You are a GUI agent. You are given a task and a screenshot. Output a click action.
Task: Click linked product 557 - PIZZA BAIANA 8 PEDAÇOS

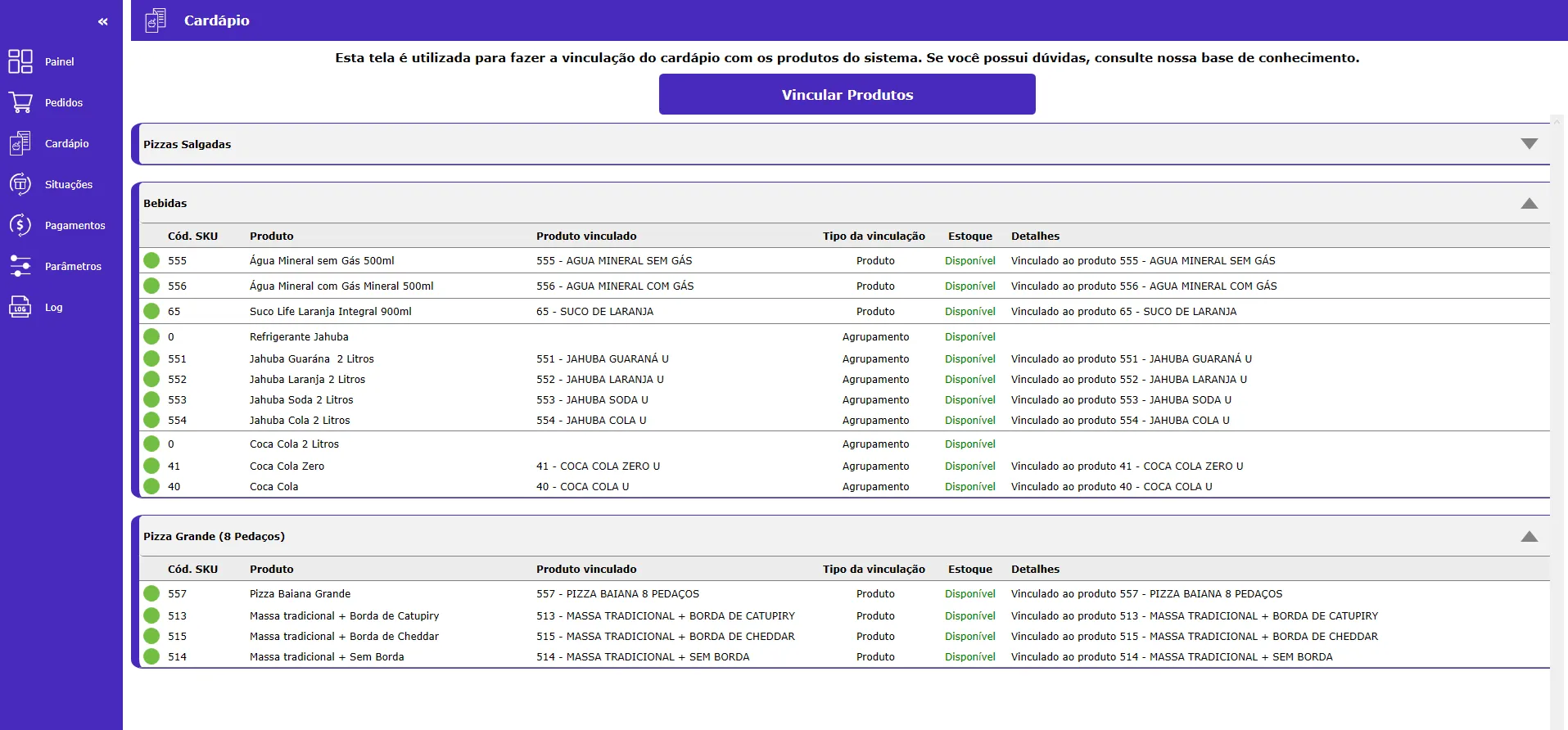(617, 593)
